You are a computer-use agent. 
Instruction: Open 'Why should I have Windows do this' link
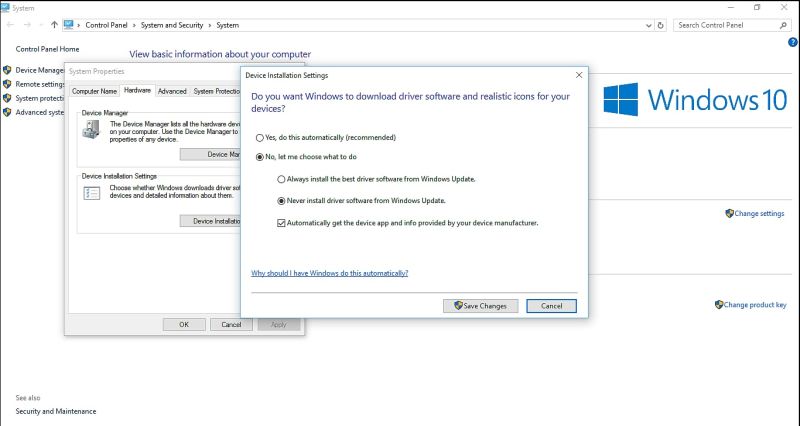tap(330, 273)
